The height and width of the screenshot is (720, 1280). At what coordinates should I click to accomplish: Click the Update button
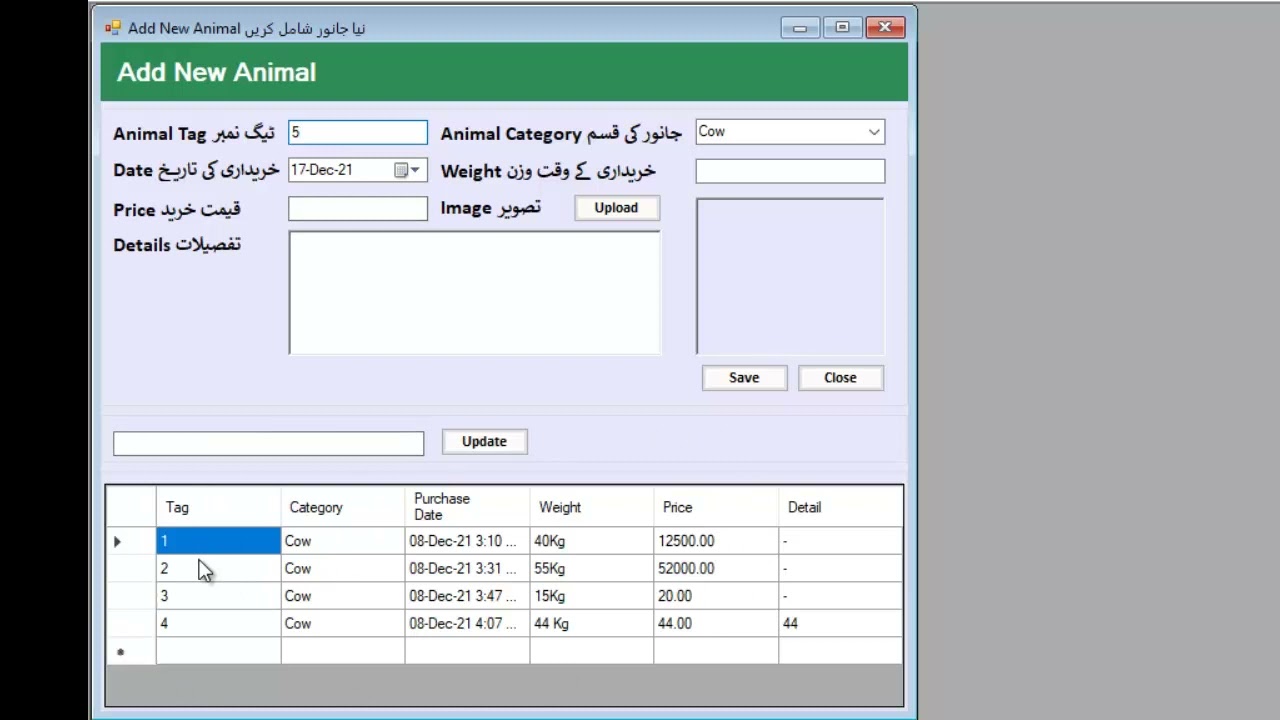484,442
